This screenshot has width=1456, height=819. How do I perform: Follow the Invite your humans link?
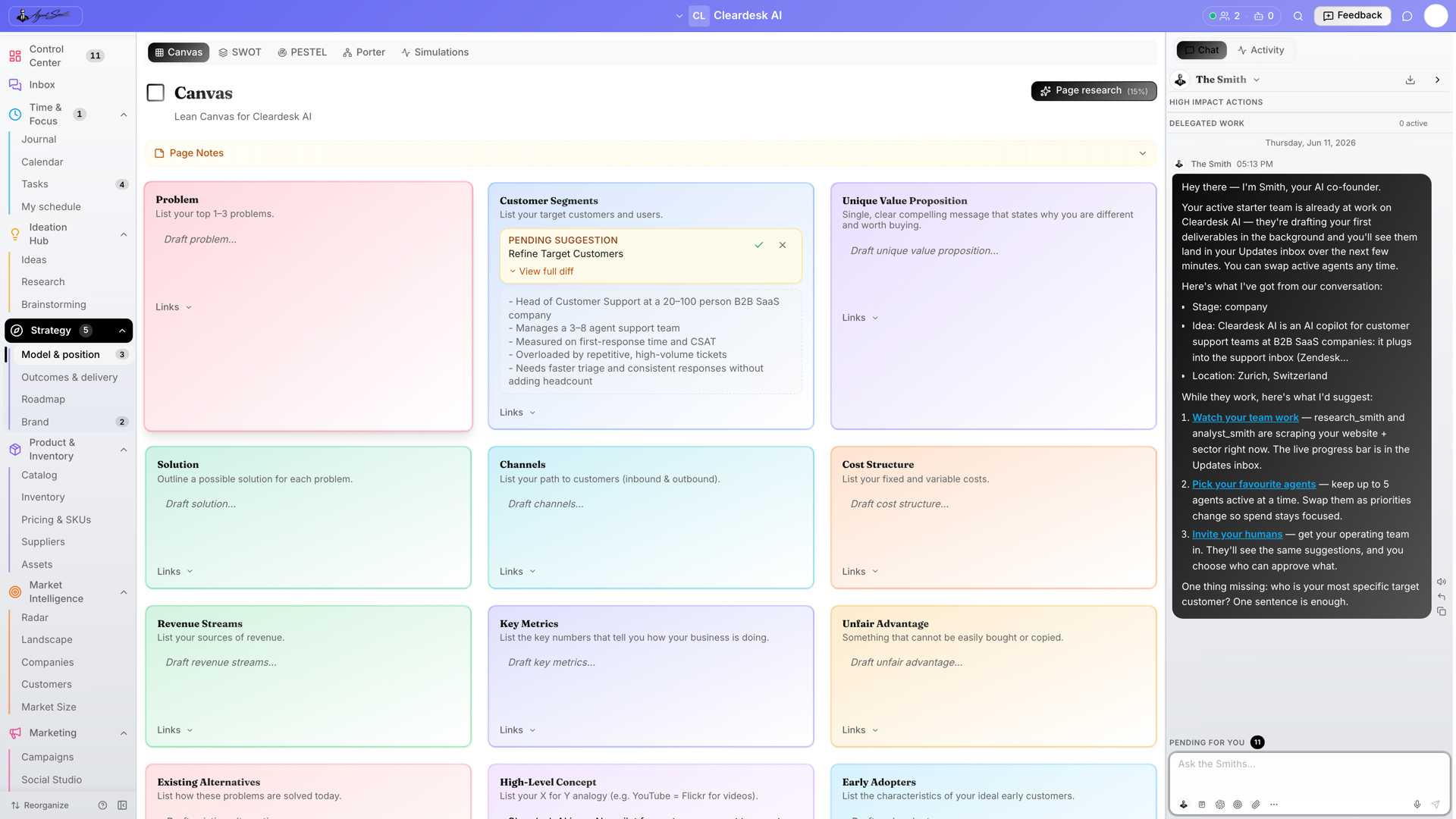(x=1237, y=535)
